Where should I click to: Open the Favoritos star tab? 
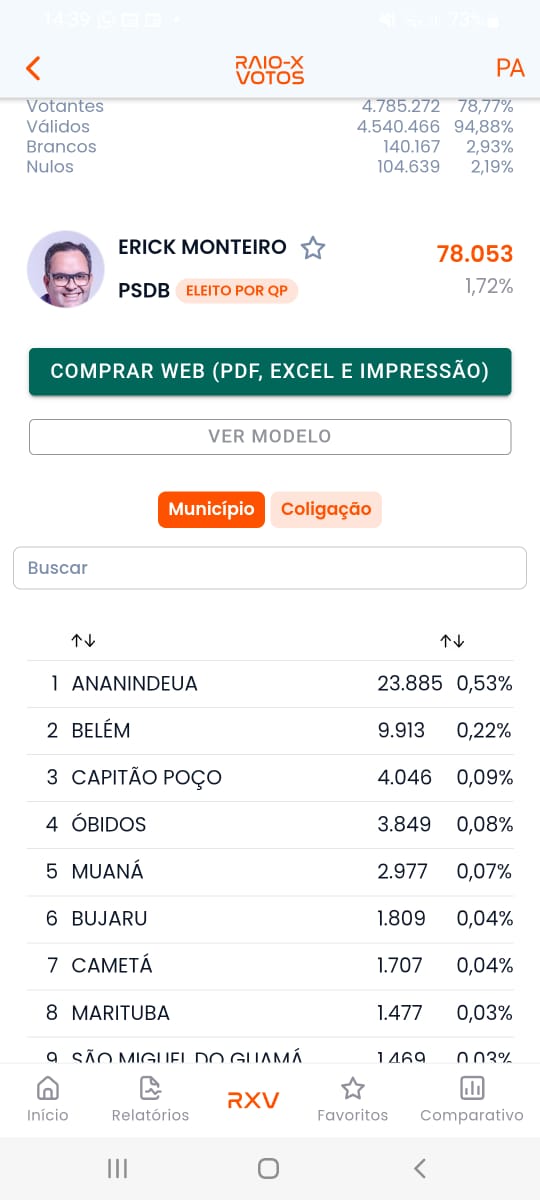[352, 1099]
